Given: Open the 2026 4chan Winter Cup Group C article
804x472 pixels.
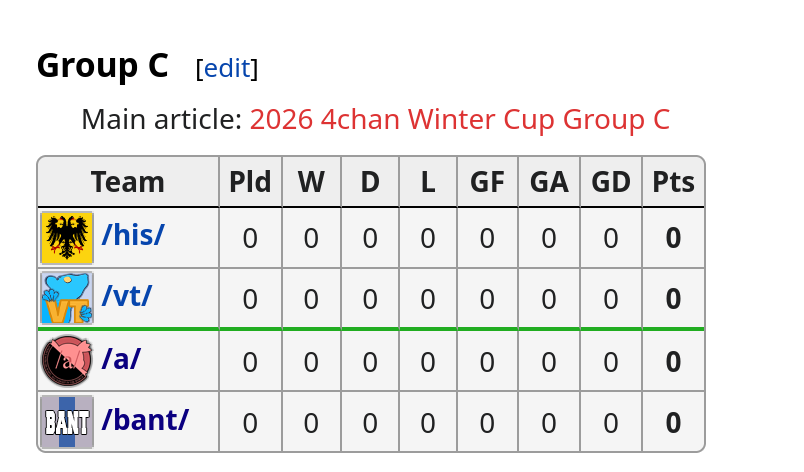Looking at the screenshot, I should click(459, 120).
